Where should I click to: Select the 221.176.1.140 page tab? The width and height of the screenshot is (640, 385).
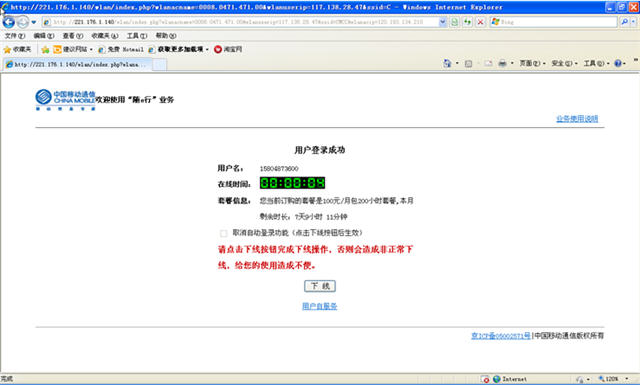[x=78, y=64]
